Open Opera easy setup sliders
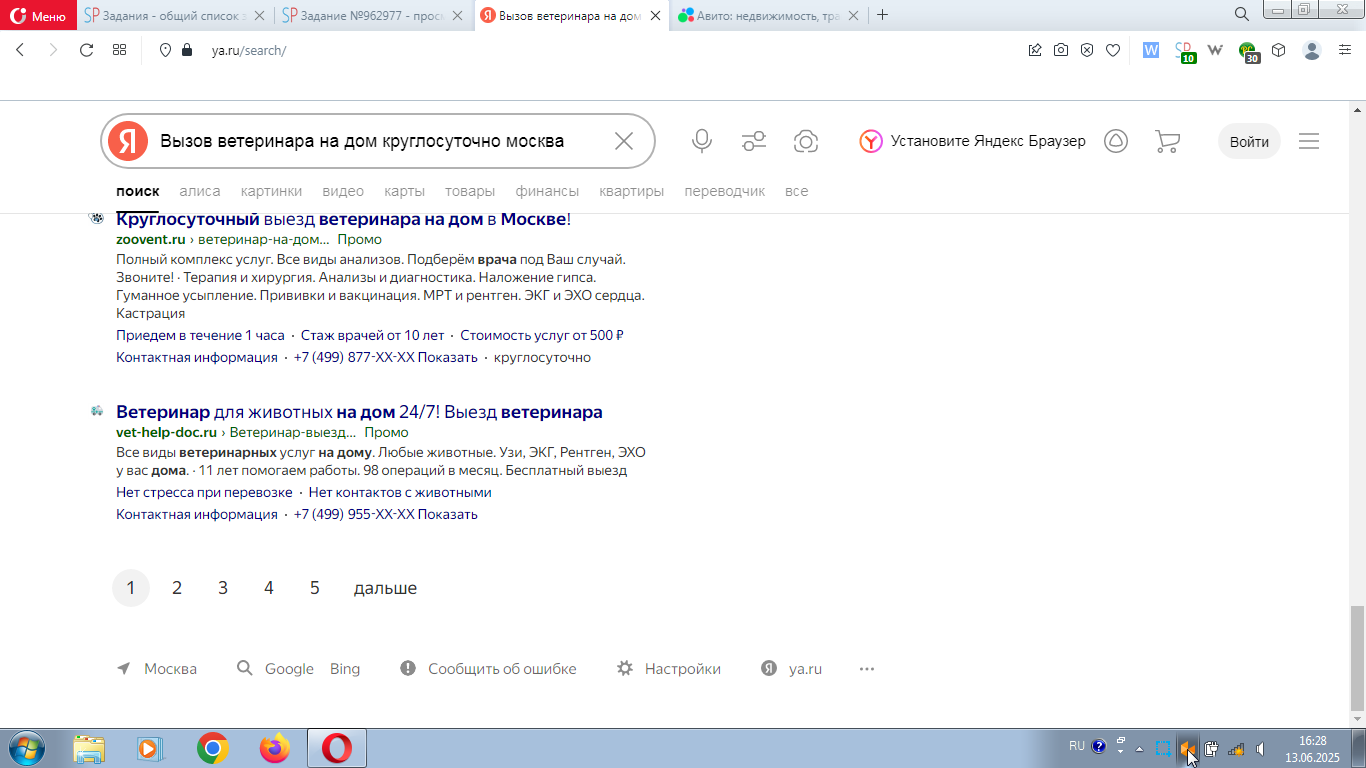Screen dimensions: 1366x768 (x=1345, y=50)
